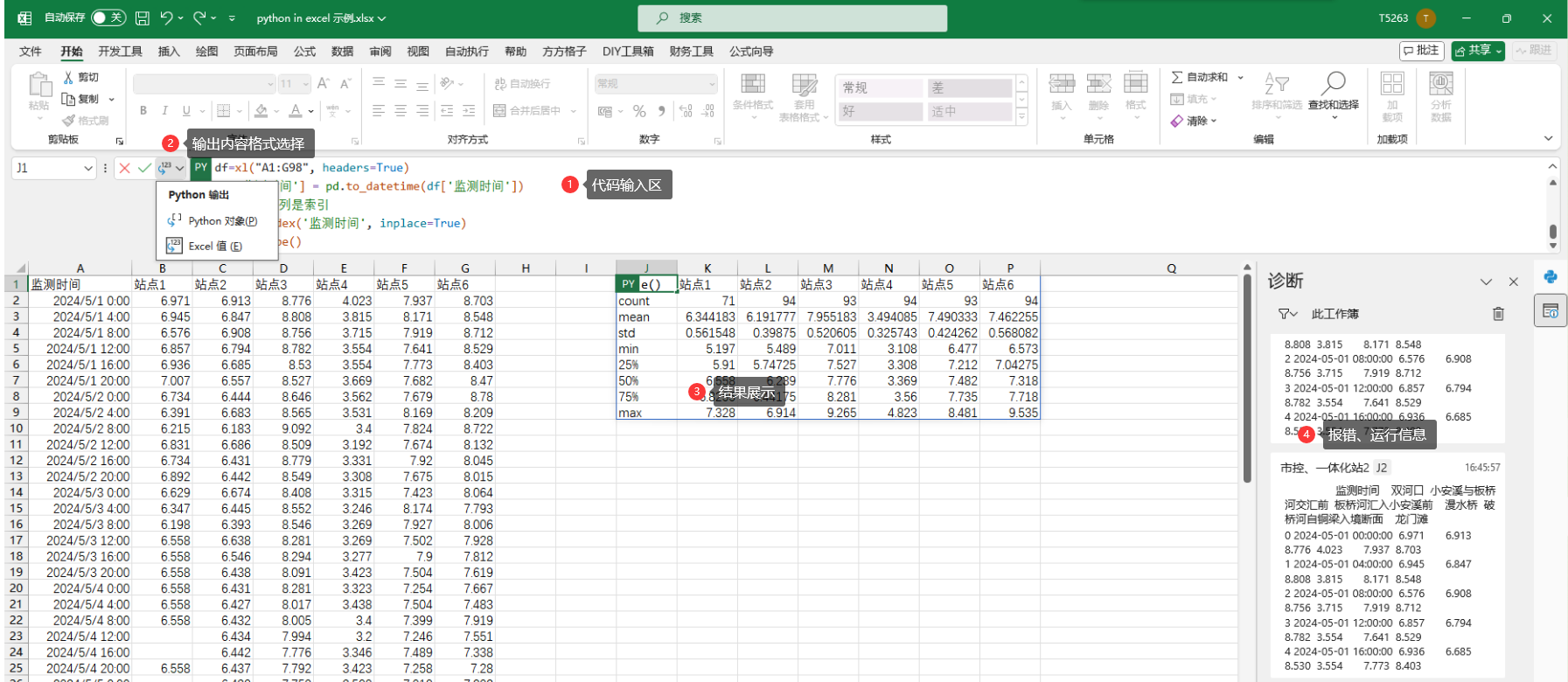Click the Add-ins (加载项) icon
Screen dimensions: 1568x682
pos(1392,84)
